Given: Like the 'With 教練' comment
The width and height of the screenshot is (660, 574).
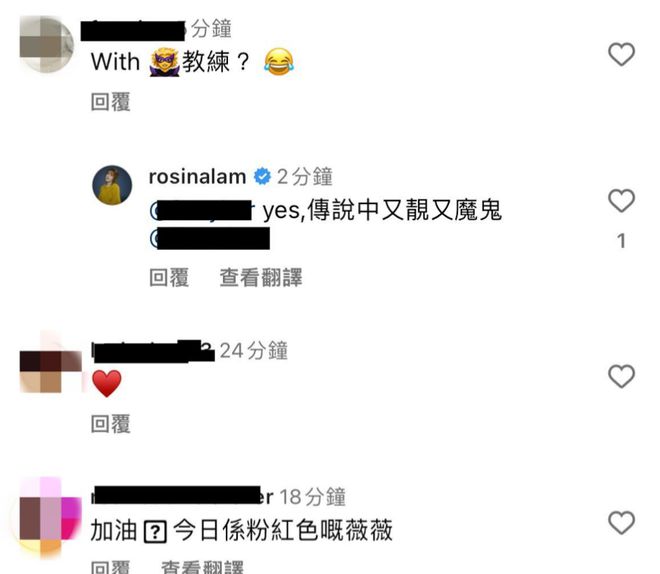Looking at the screenshot, I should [621, 55].
